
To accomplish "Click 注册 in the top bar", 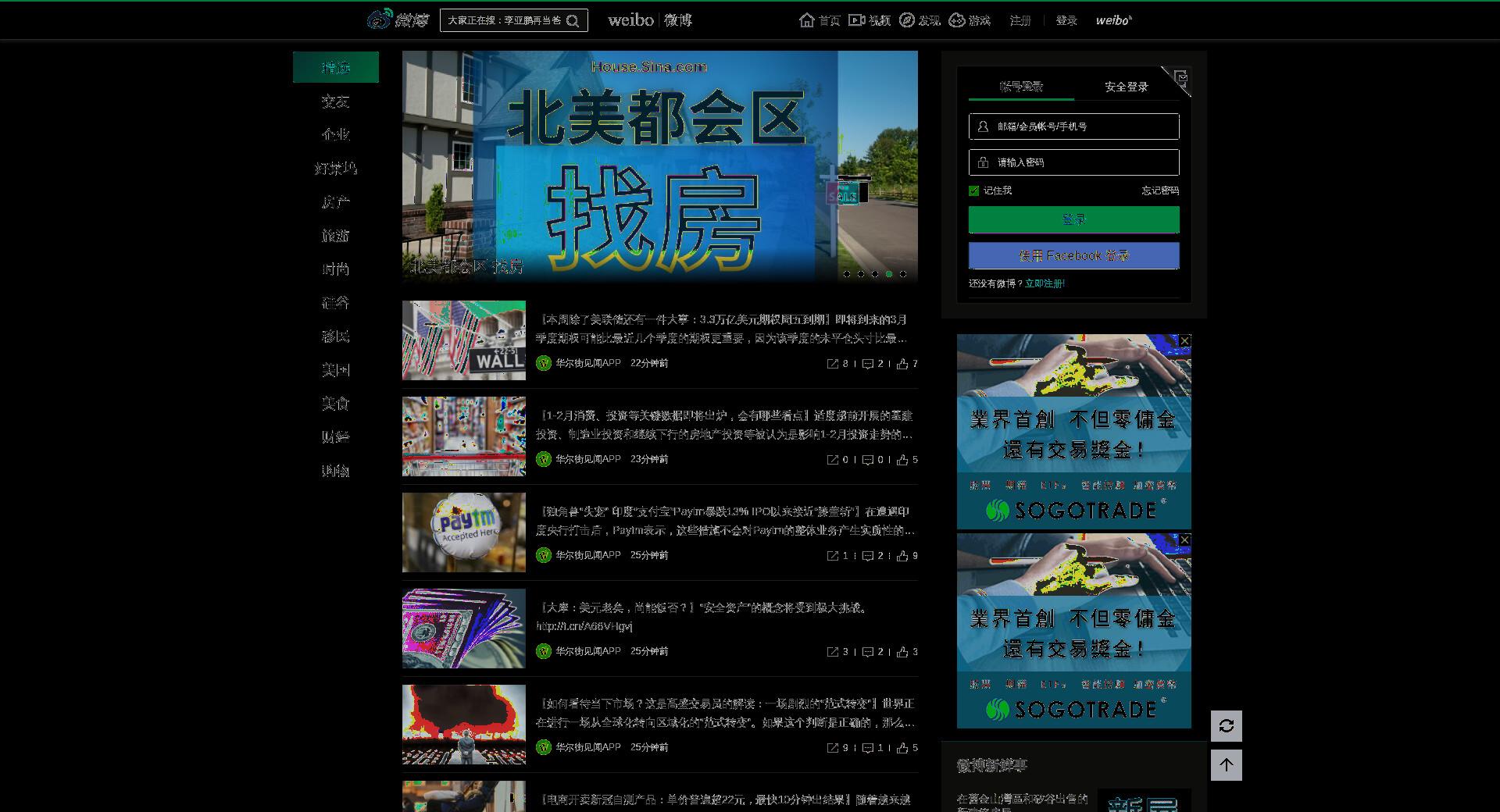I will pyautogui.click(x=1020, y=20).
